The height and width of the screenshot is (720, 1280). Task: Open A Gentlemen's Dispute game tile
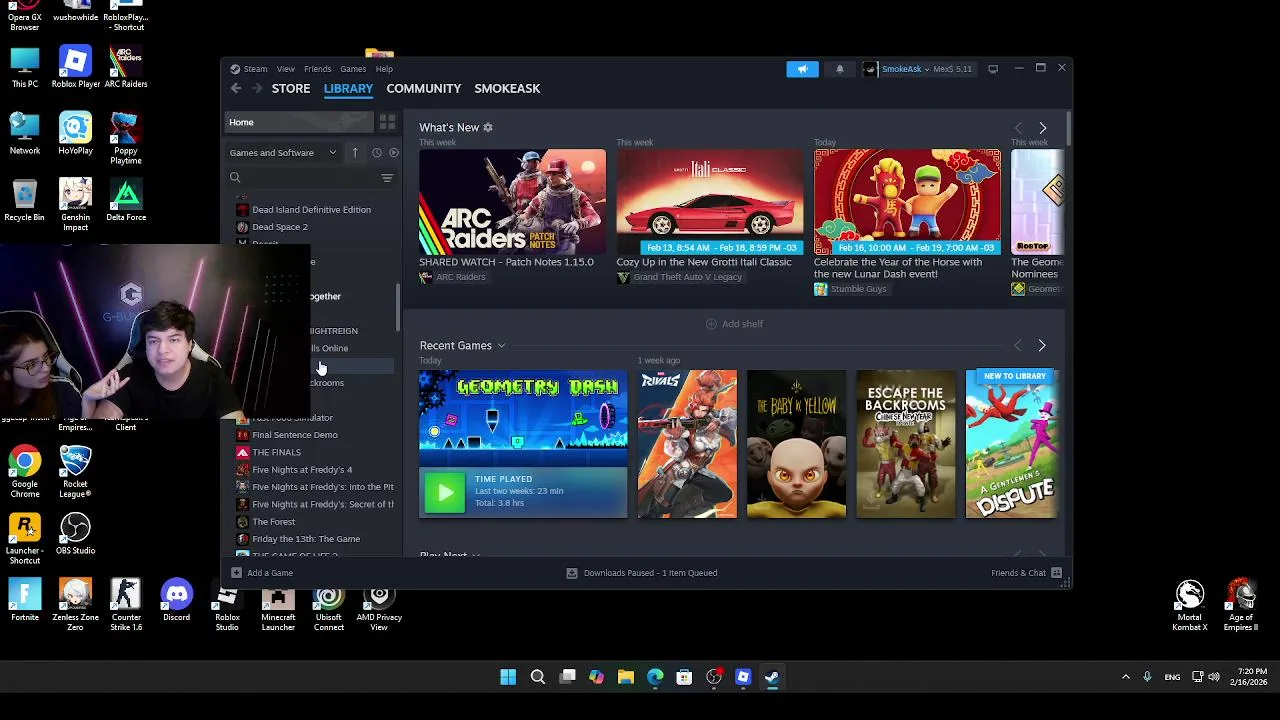click(1010, 444)
